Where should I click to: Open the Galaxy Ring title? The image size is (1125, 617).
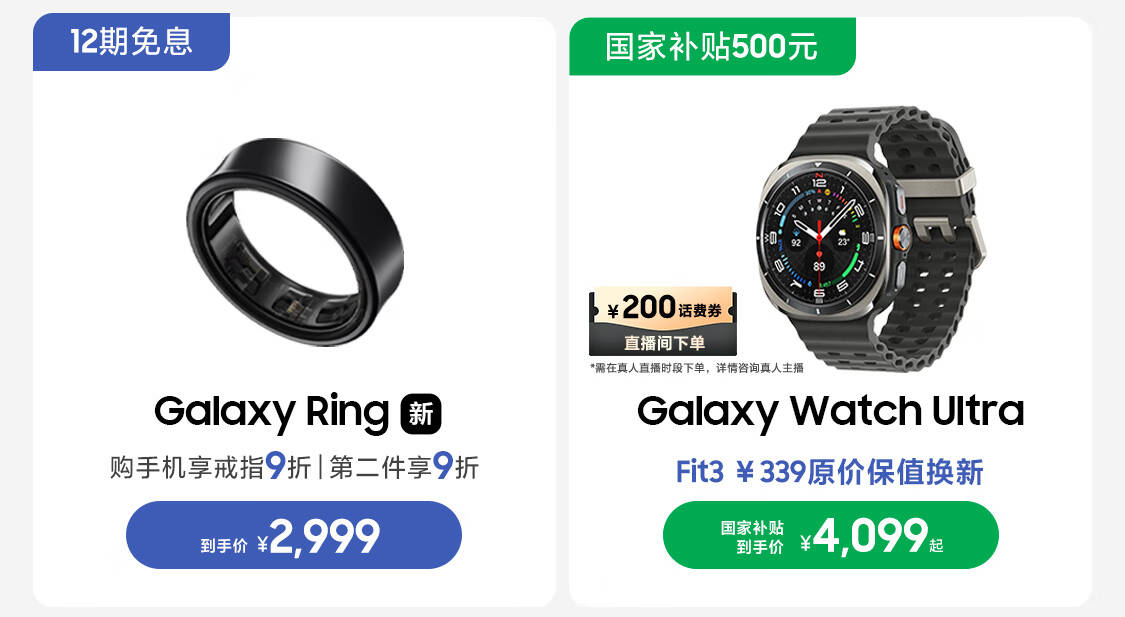271,413
